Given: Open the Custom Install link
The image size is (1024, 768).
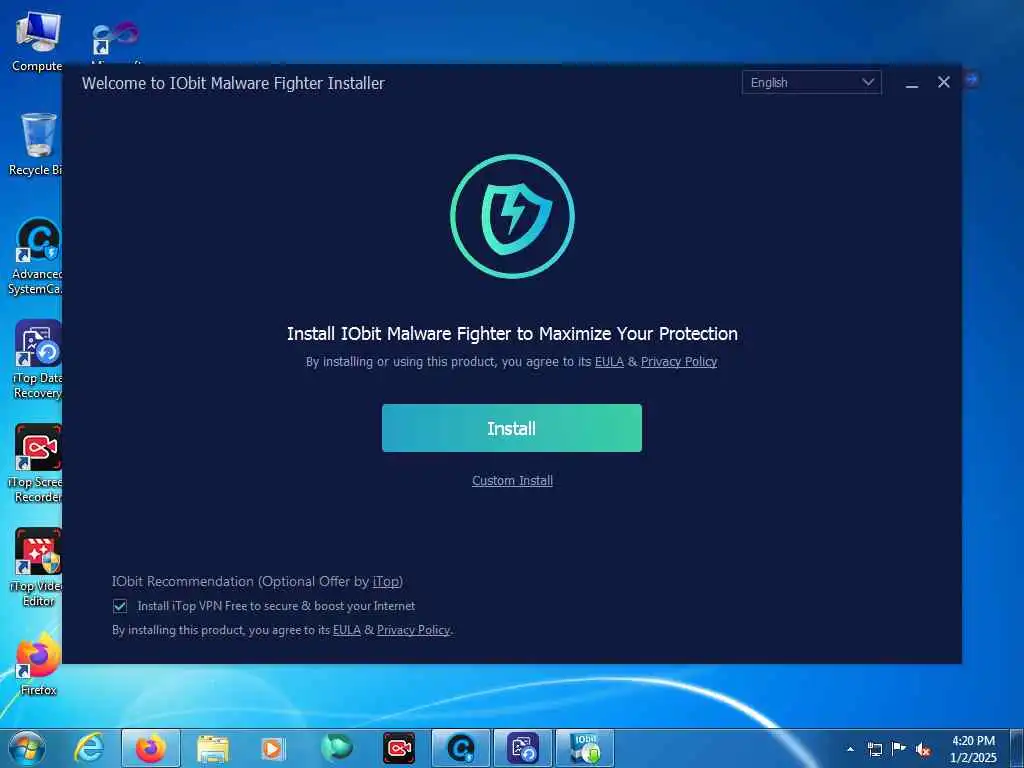Looking at the screenshot, I should coord(512,481).
